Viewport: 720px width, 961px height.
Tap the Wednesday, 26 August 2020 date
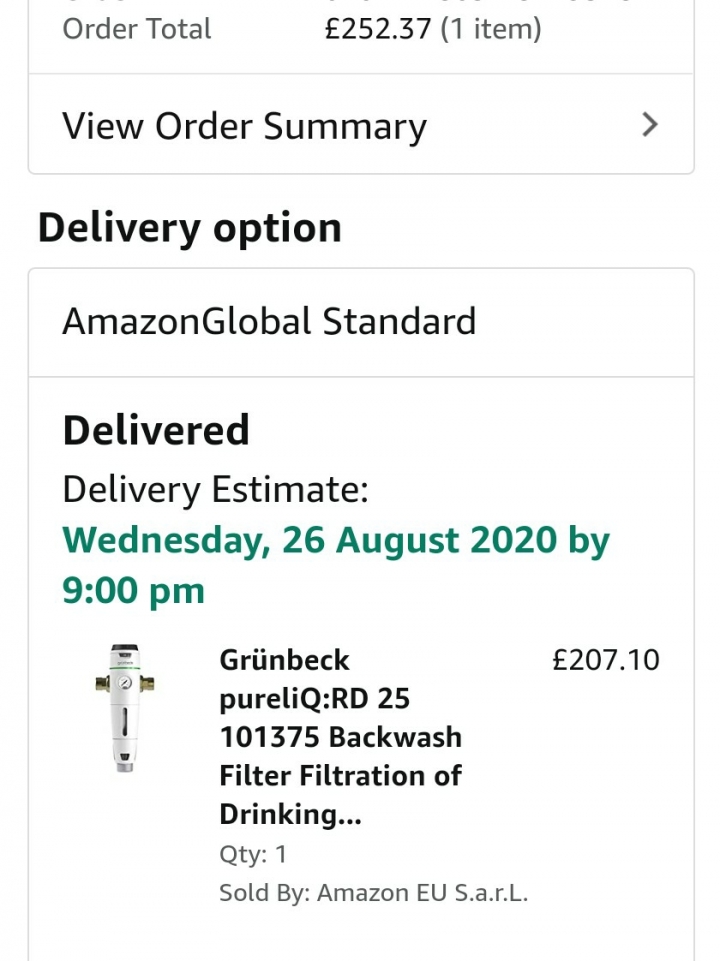coord(311,541)
